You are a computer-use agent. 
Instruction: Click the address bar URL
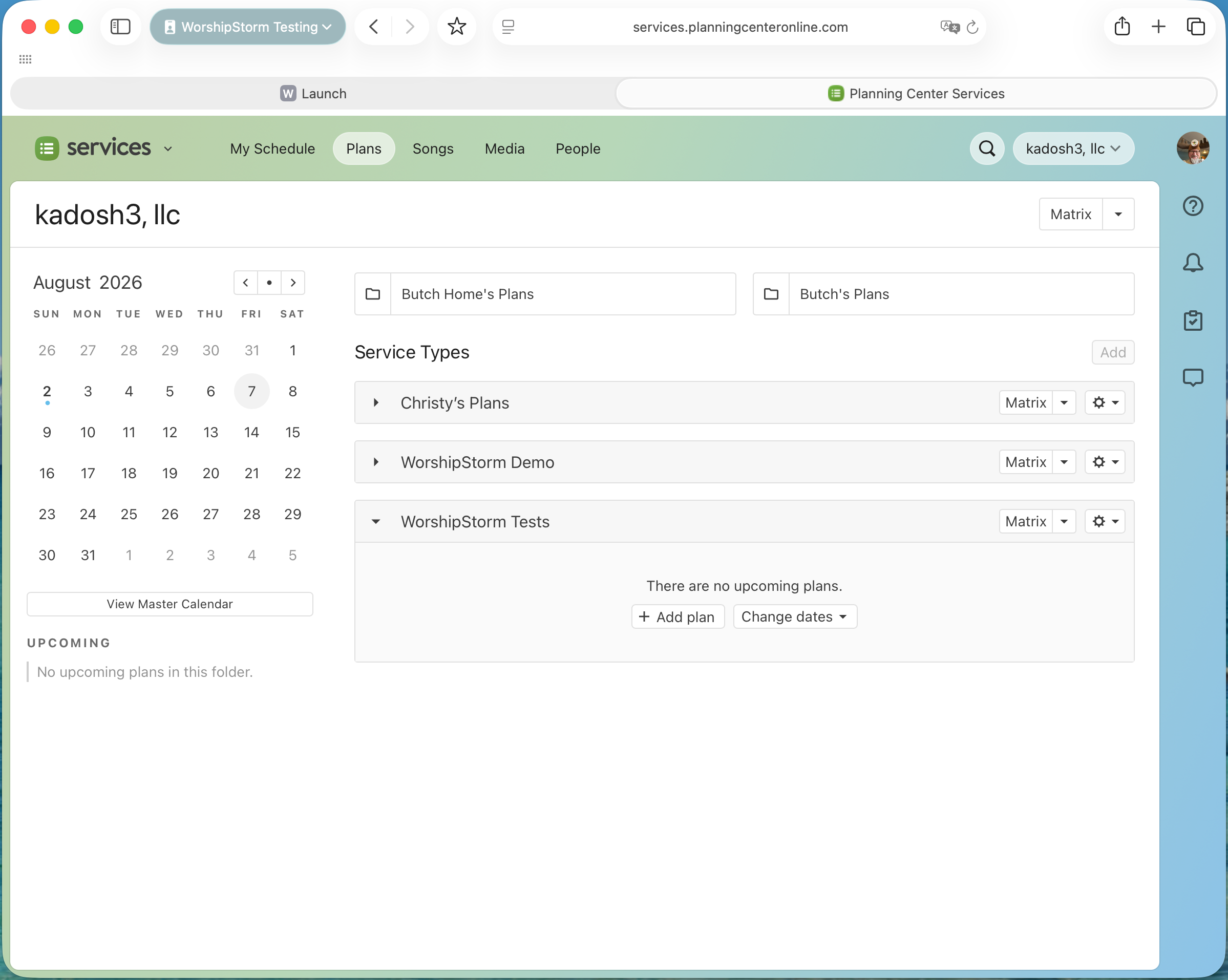pos(740,27)
